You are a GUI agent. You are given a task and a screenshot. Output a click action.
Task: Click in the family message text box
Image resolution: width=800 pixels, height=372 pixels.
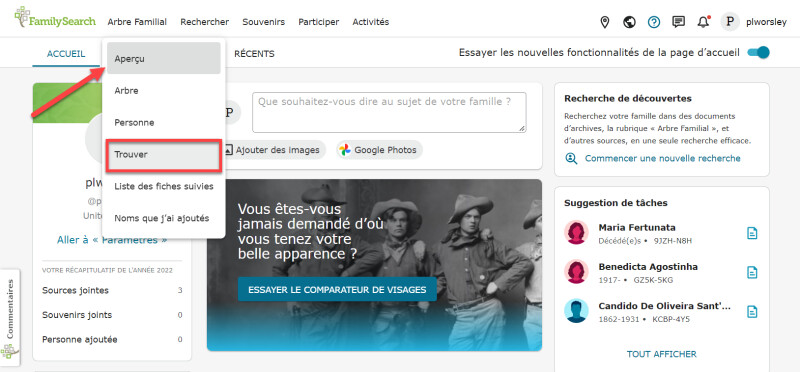389,112
